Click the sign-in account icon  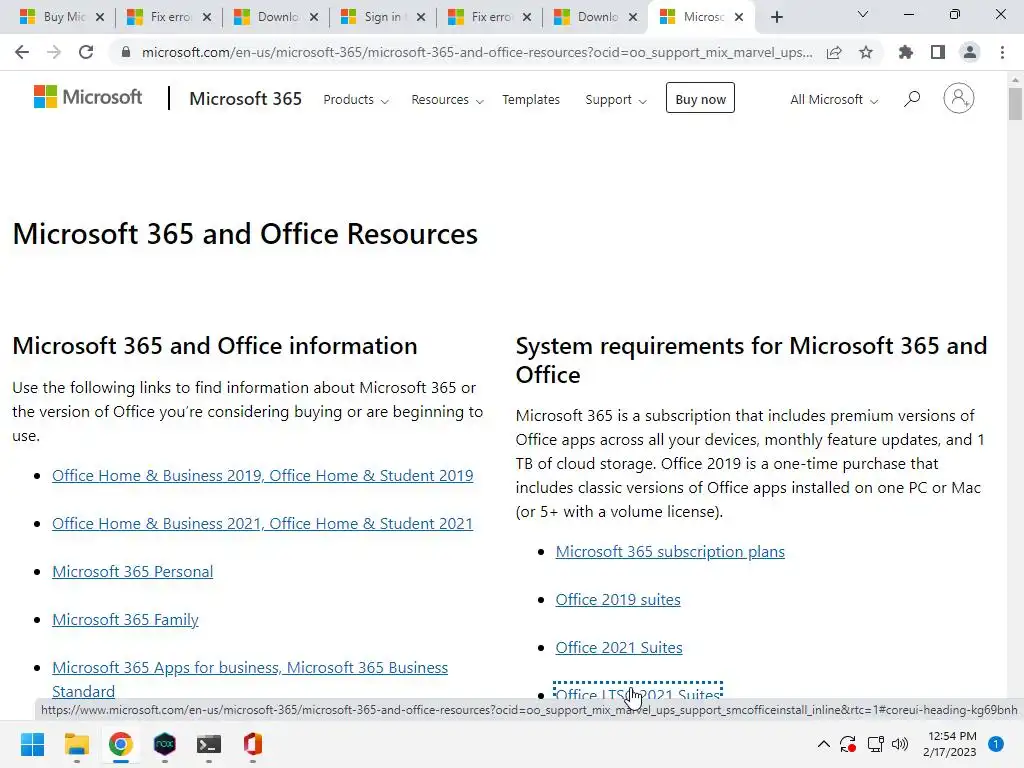[959, 99]
